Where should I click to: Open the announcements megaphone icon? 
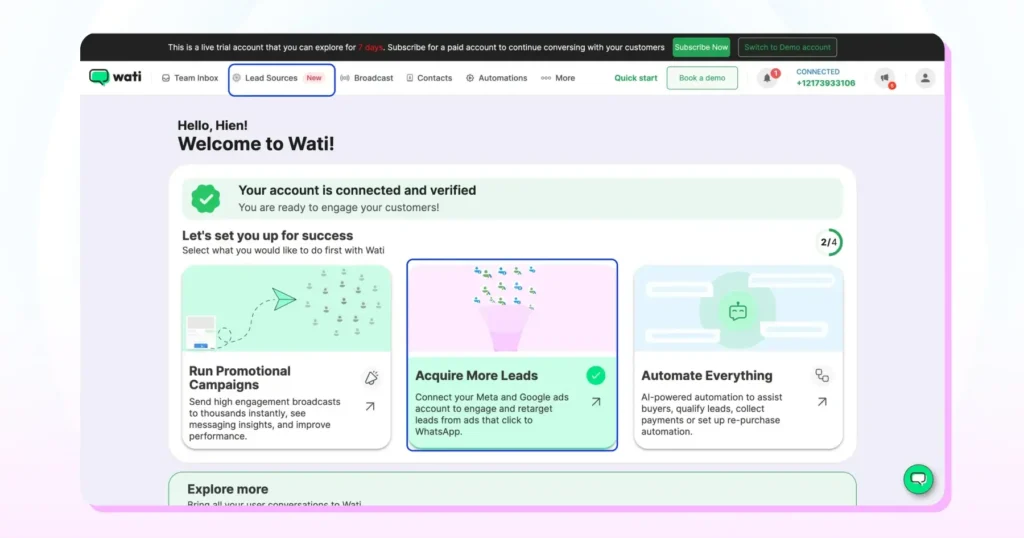(x=885, y=78)
